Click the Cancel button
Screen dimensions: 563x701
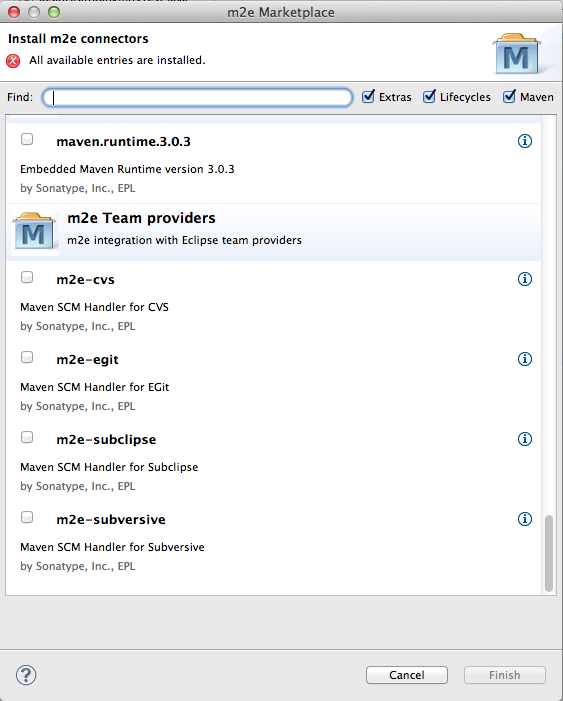click(x=406, y=675)
